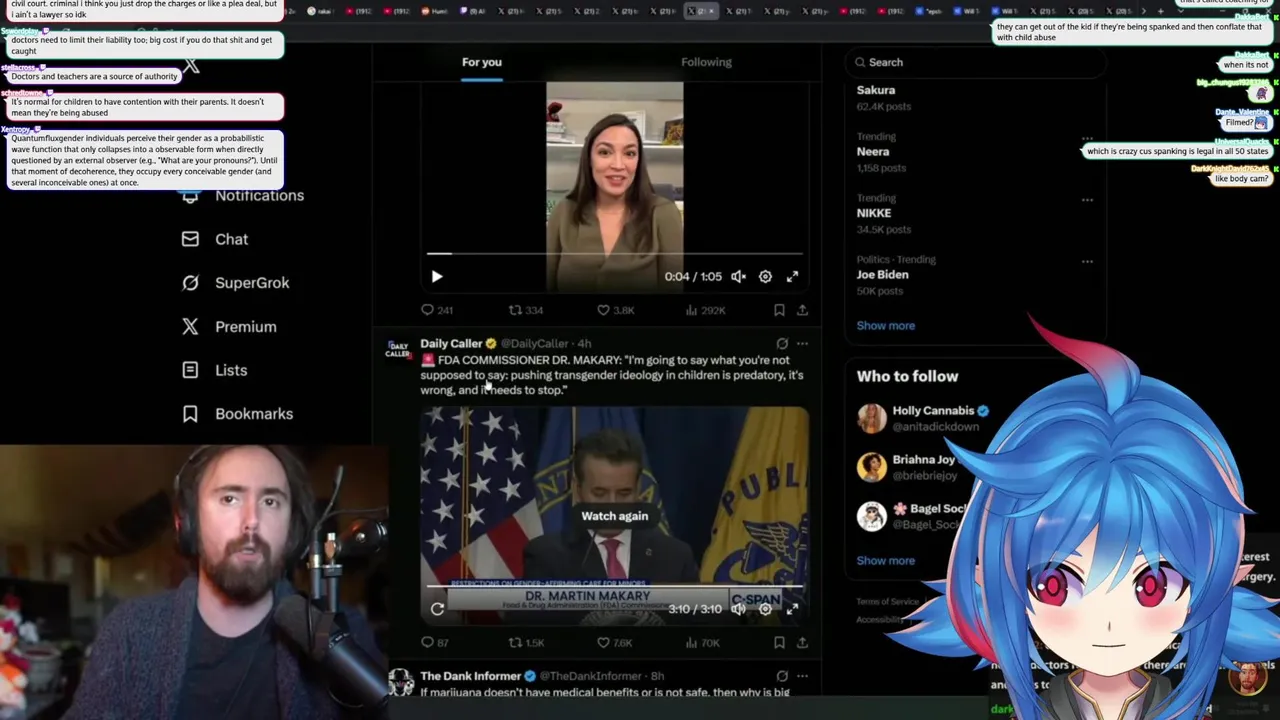Open the Daily Caller profile name
Viewport: 1280px width, 720px height.
coord(451,343)
